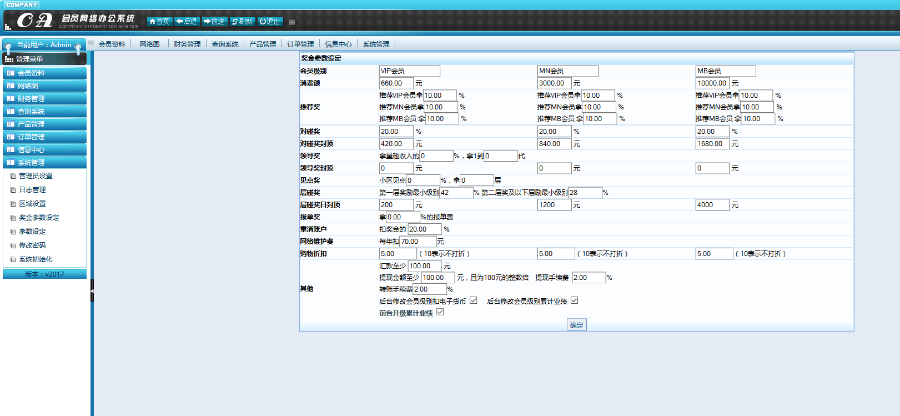Click the page icon beside 修改密码
900x416 pixels.
click(13, 245)
